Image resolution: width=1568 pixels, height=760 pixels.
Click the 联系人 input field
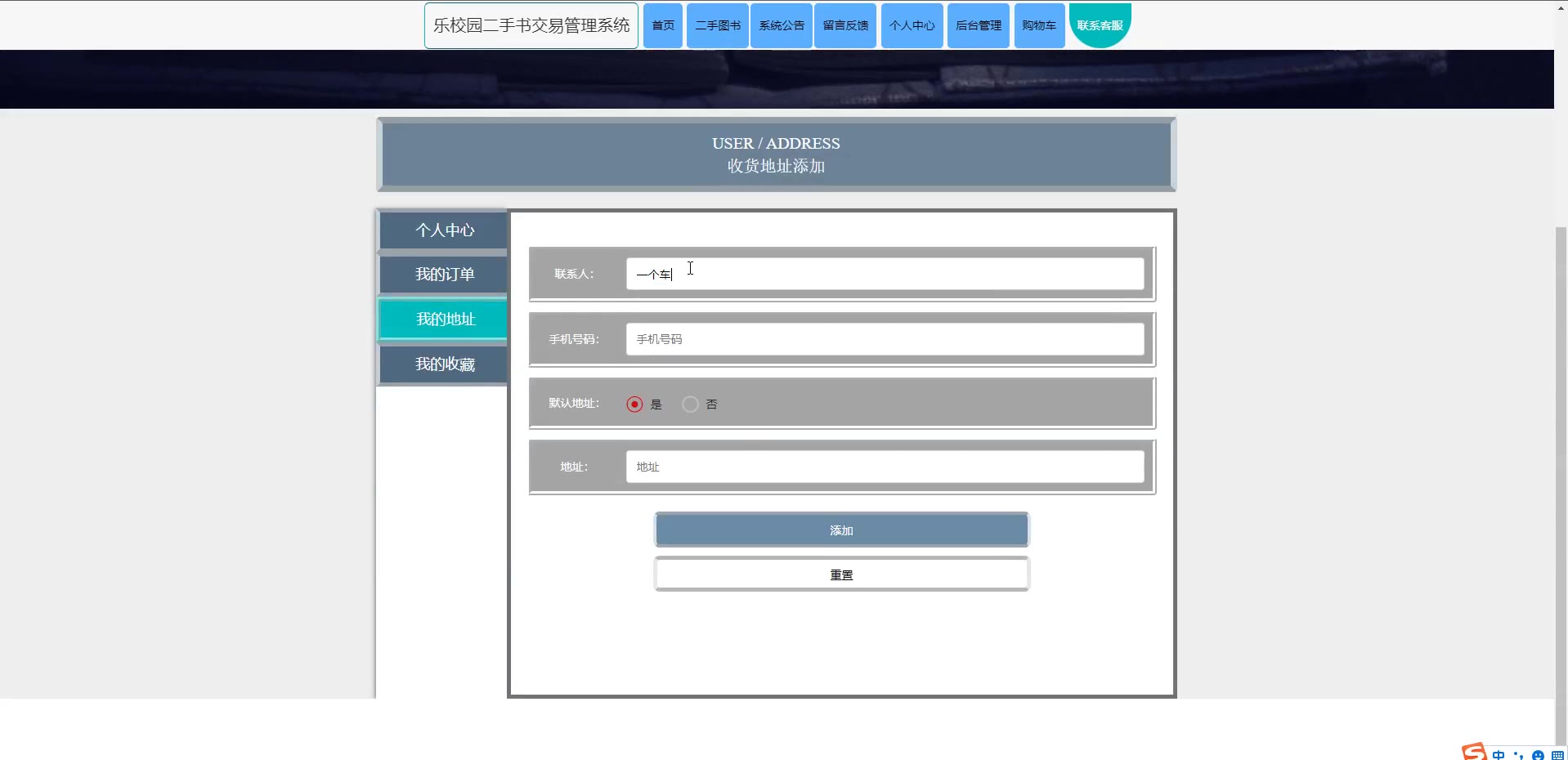(885, 274)
